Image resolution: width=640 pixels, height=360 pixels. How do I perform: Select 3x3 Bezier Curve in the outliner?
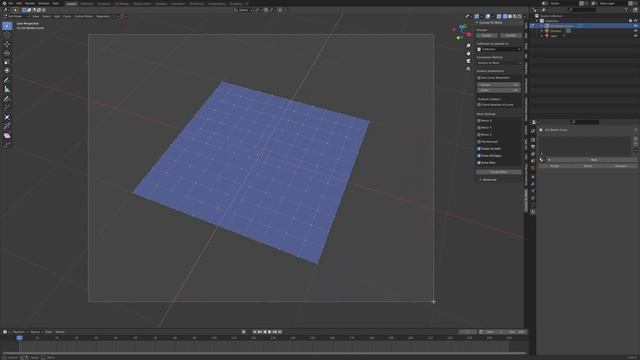(561, 26)
